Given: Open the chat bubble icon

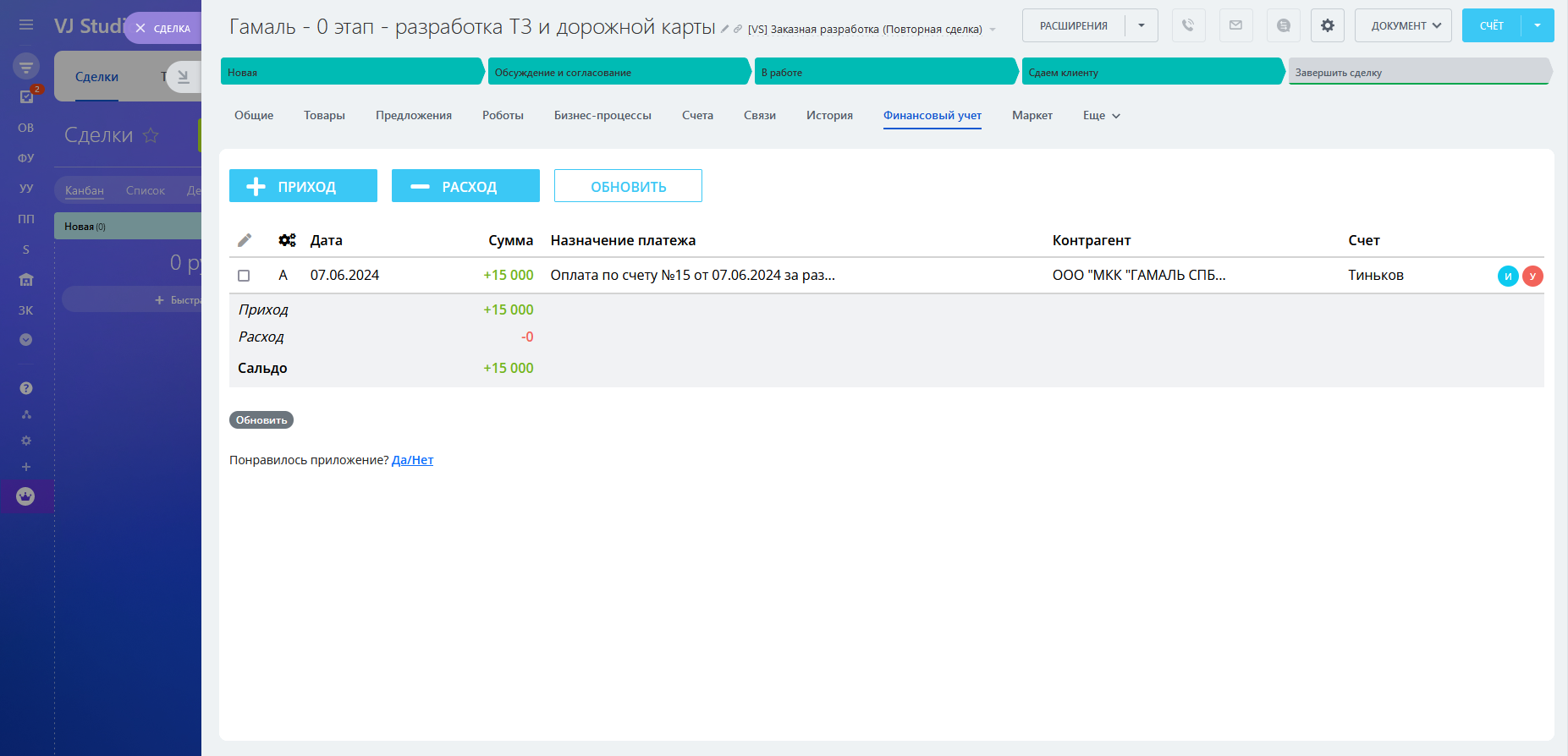Looking at the screenshot, I should pos(1283,25).
